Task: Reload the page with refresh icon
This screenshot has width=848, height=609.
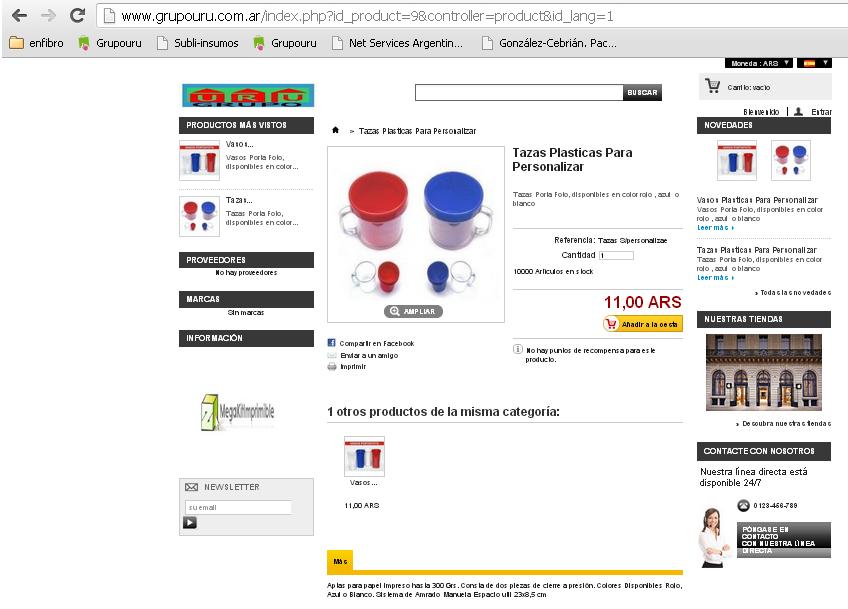Action: click(x=77, y=16)
